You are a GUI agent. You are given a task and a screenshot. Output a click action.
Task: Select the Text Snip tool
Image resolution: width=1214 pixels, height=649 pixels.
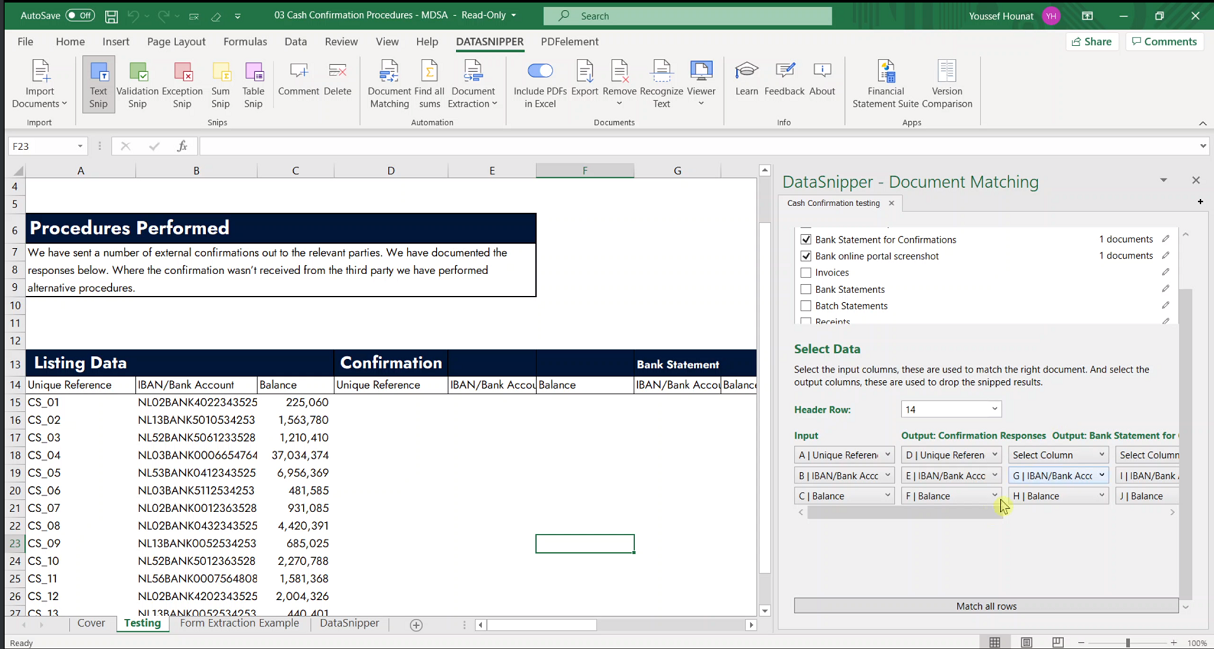click(x=97, y=84)
